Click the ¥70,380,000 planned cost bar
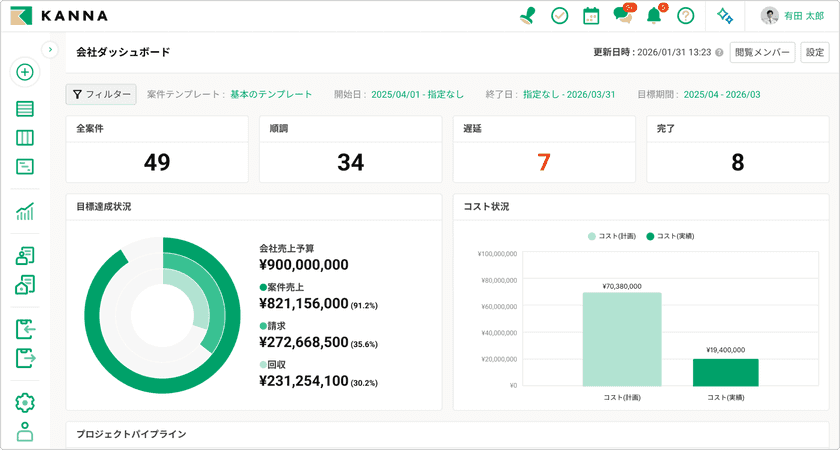The image size is (840, 450). coord(622,339)
